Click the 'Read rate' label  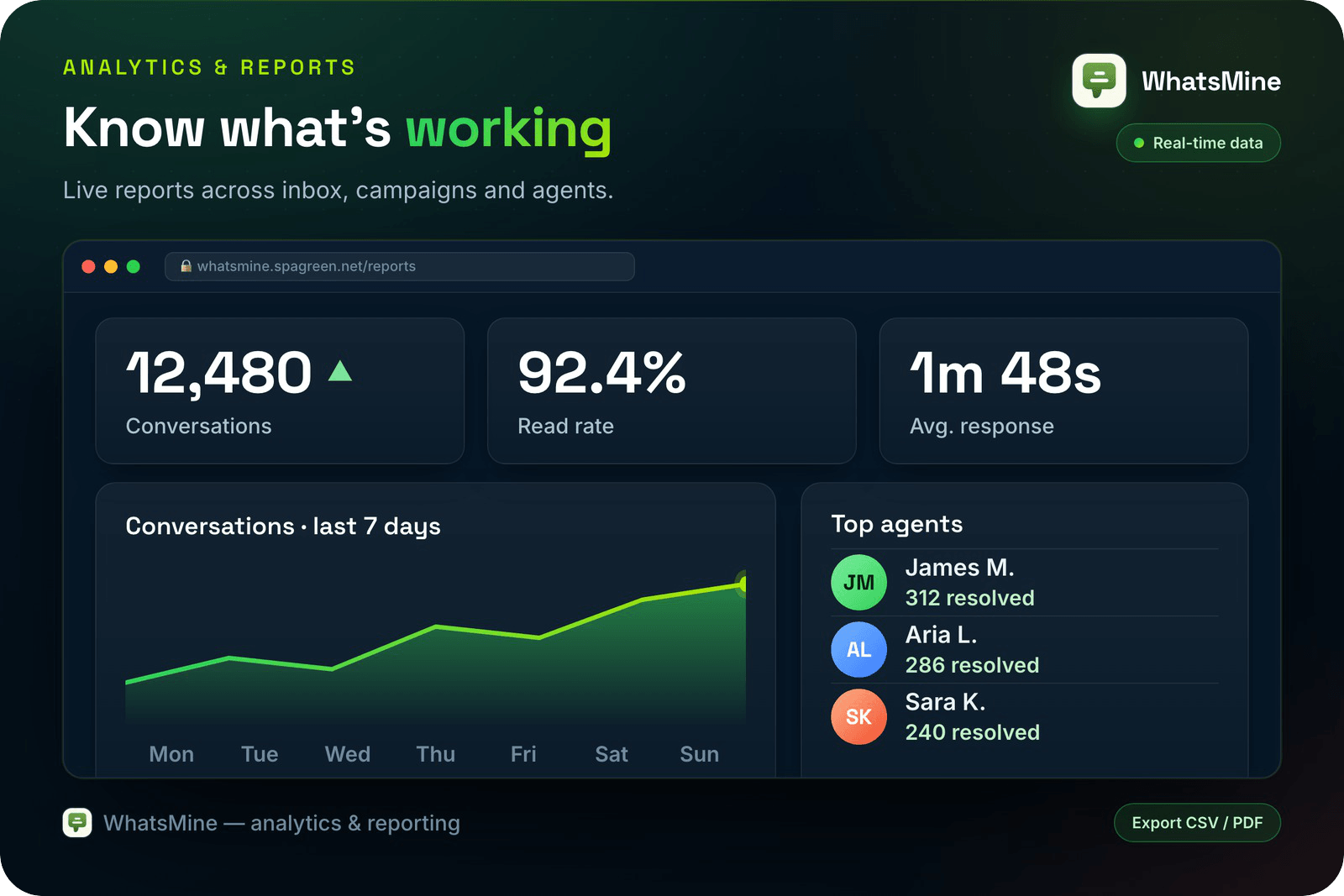point(565,427)
